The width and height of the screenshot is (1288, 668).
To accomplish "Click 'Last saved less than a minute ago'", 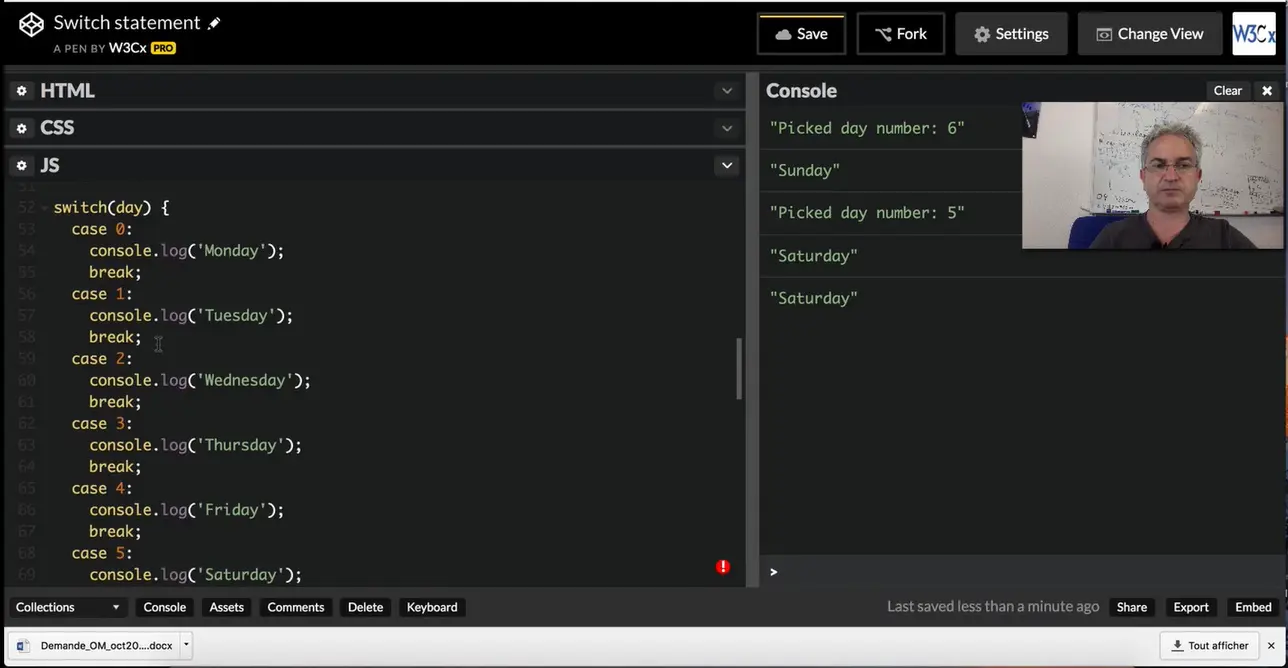I will pyautogui.click(x=993, y=607).
